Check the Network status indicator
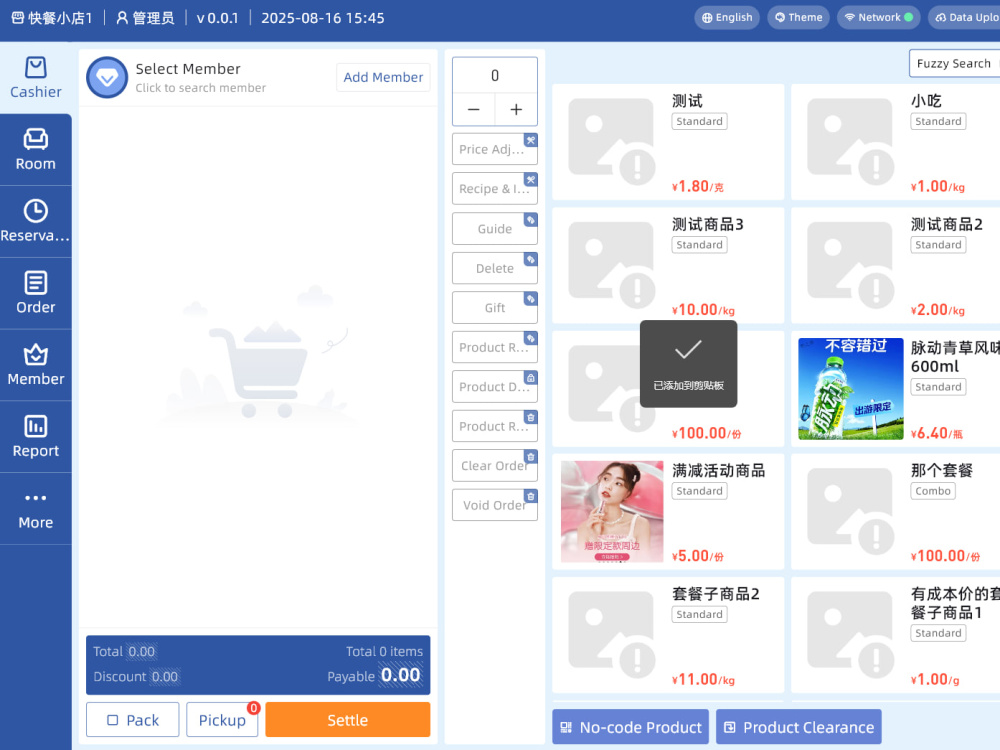Viewport: 1000px width, 750px height. (x=879, y=17)
